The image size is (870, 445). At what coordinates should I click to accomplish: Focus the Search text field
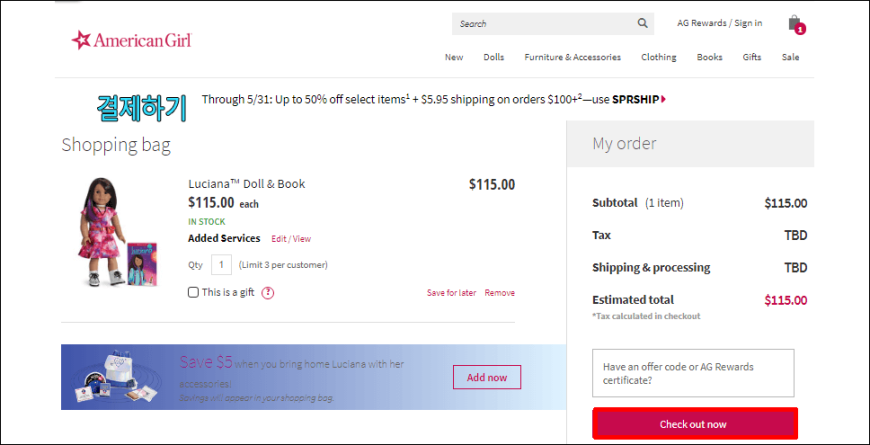tap(540, 23)
